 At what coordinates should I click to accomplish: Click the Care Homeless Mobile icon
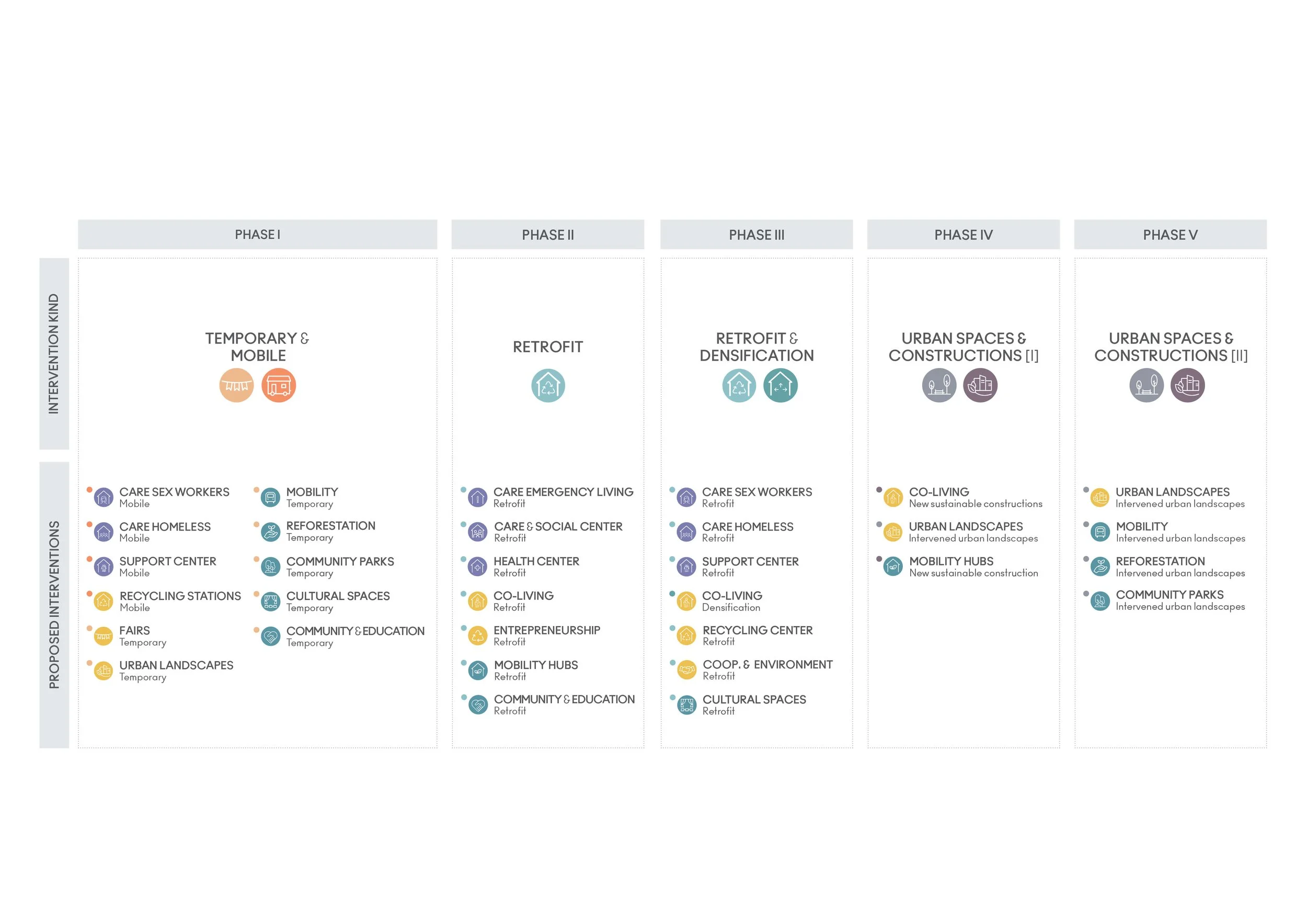click(103, 532)
